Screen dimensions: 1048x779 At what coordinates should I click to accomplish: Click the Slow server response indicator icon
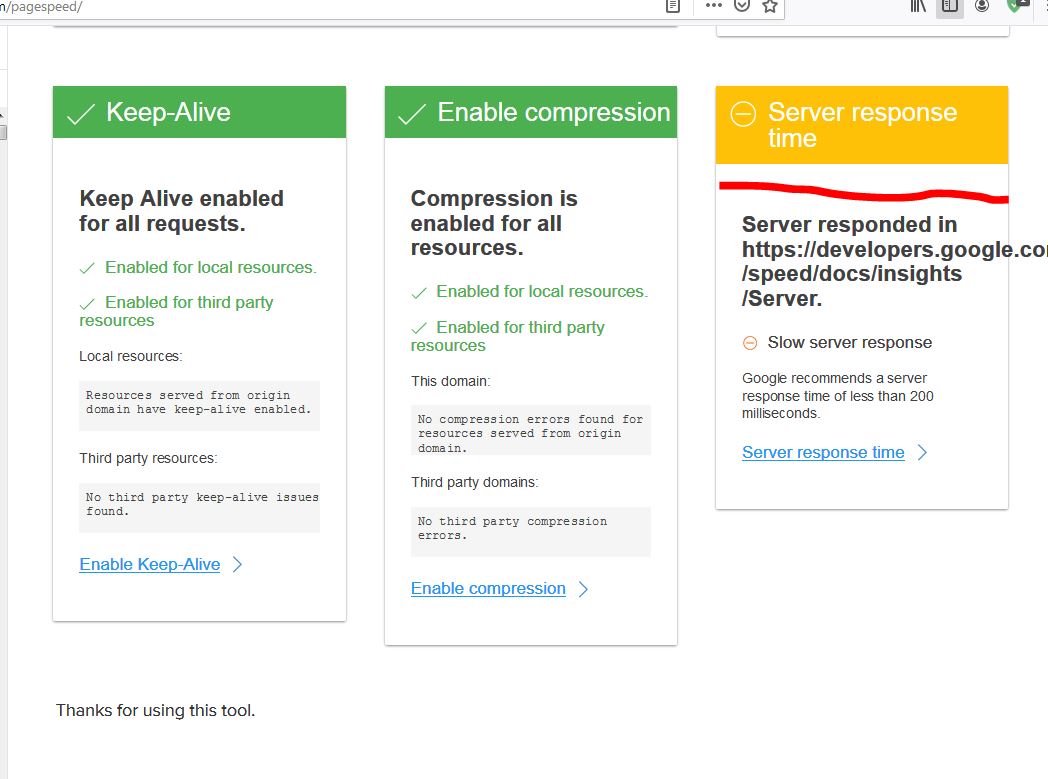(750, 343)
